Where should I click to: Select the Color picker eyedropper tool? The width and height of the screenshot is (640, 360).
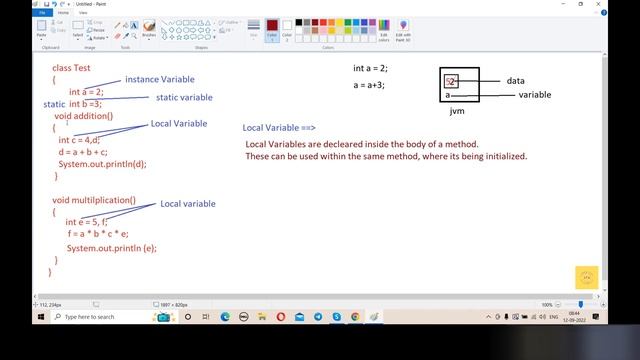click(125, 36)
